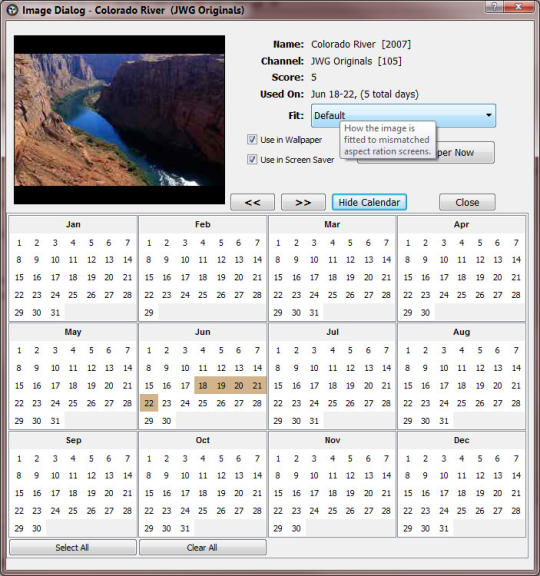540x576 pixels.
Task: Select December 31 in the calendar
Action: click(444, 528)
